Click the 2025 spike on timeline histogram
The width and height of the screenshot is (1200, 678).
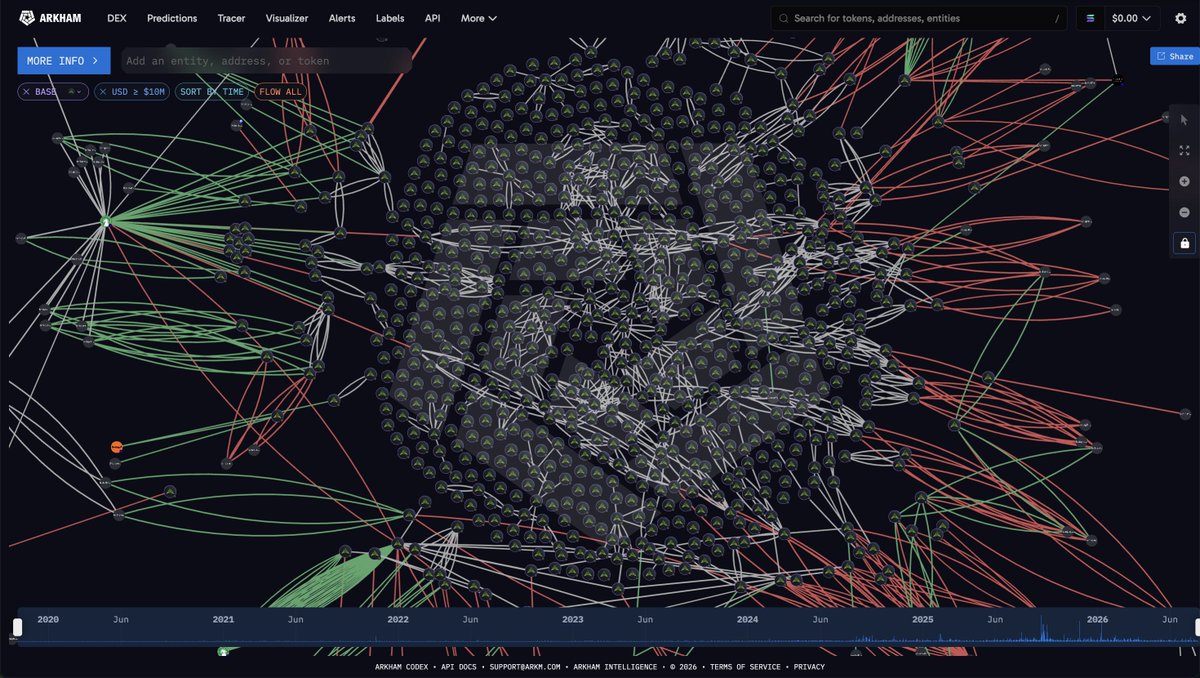tap(1043, 630)
